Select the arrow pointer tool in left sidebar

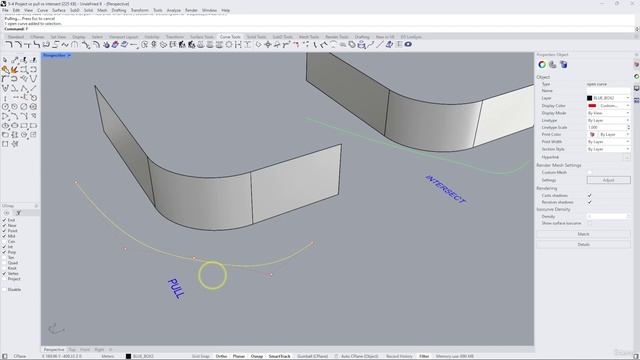[x=5, y=60]
